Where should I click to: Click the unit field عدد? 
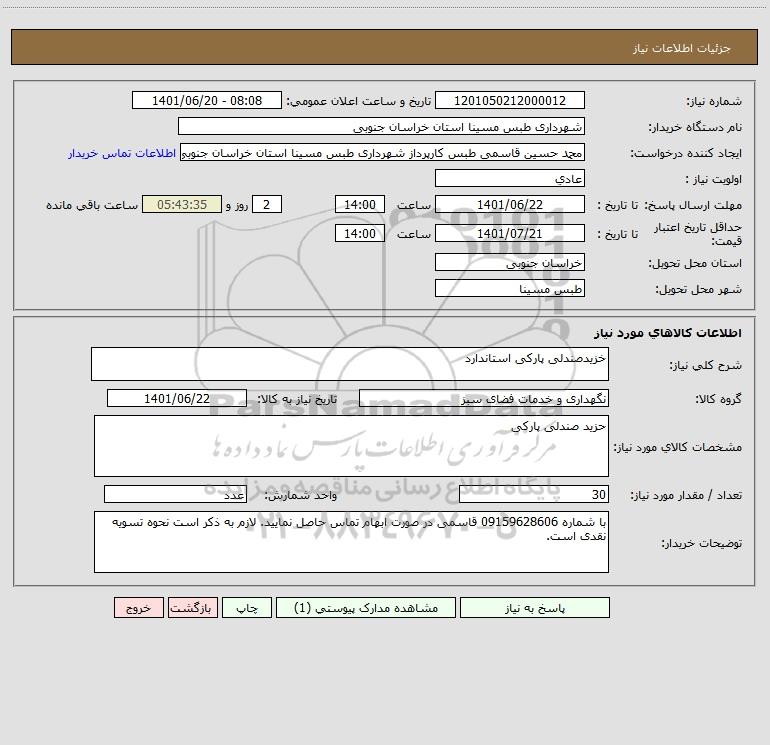[x=175, y=494]
